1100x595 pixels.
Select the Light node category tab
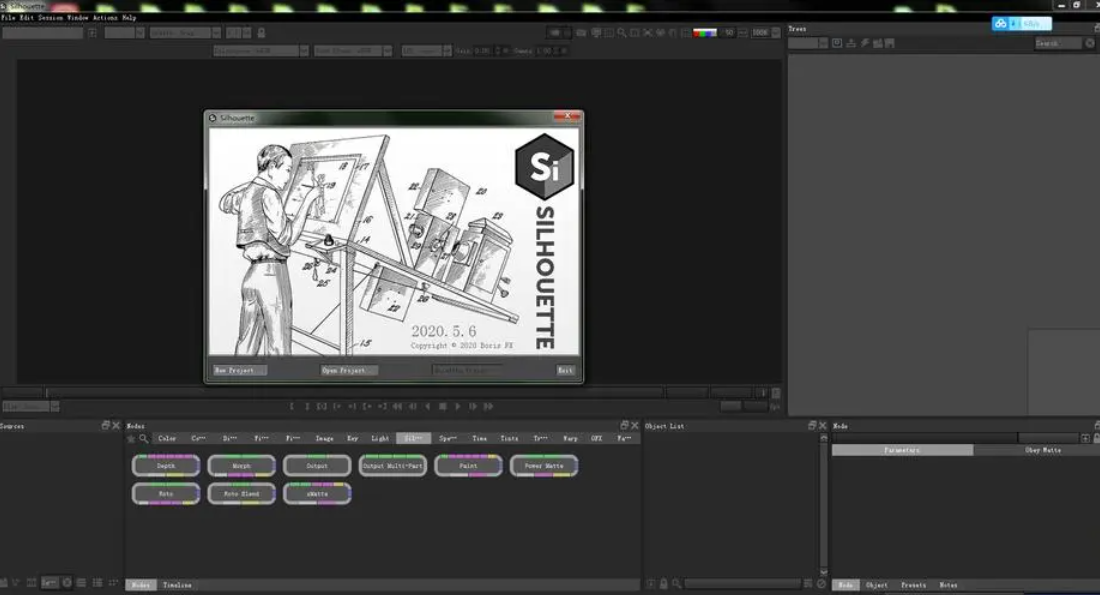pos(380,439)
